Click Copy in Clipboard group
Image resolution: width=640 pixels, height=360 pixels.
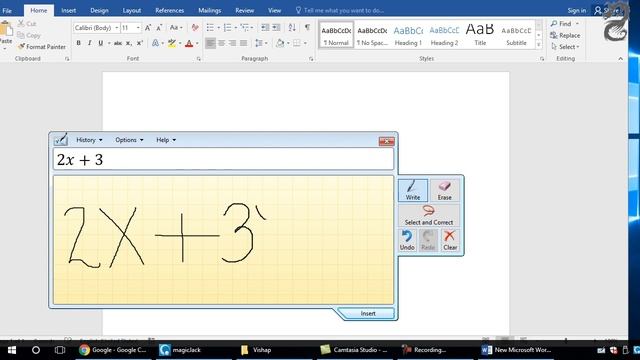click(29, 36)
